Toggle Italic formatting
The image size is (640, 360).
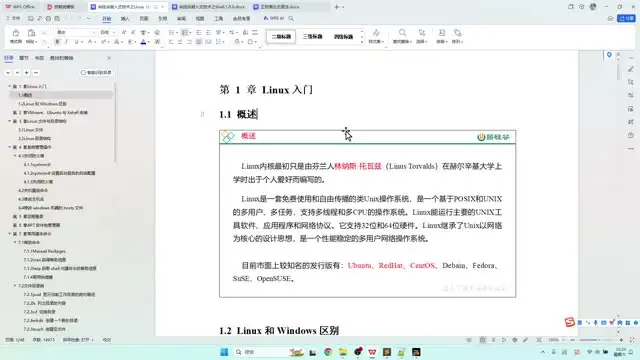67,42
